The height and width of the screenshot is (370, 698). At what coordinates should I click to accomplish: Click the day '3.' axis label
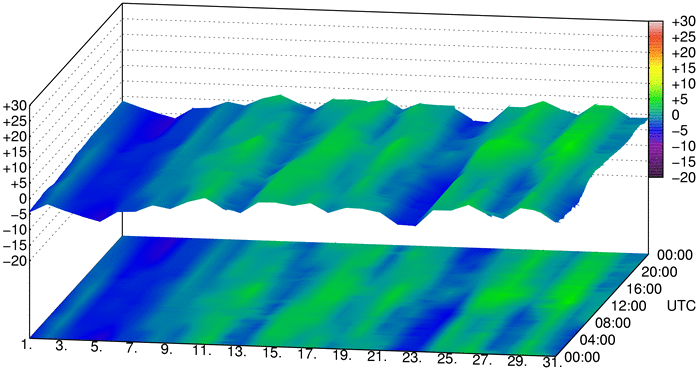coord(61,346)
